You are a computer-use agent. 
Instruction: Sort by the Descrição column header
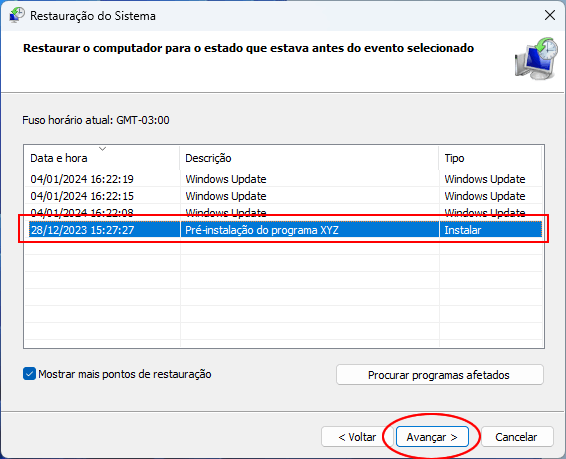click(x=309, y=158)
